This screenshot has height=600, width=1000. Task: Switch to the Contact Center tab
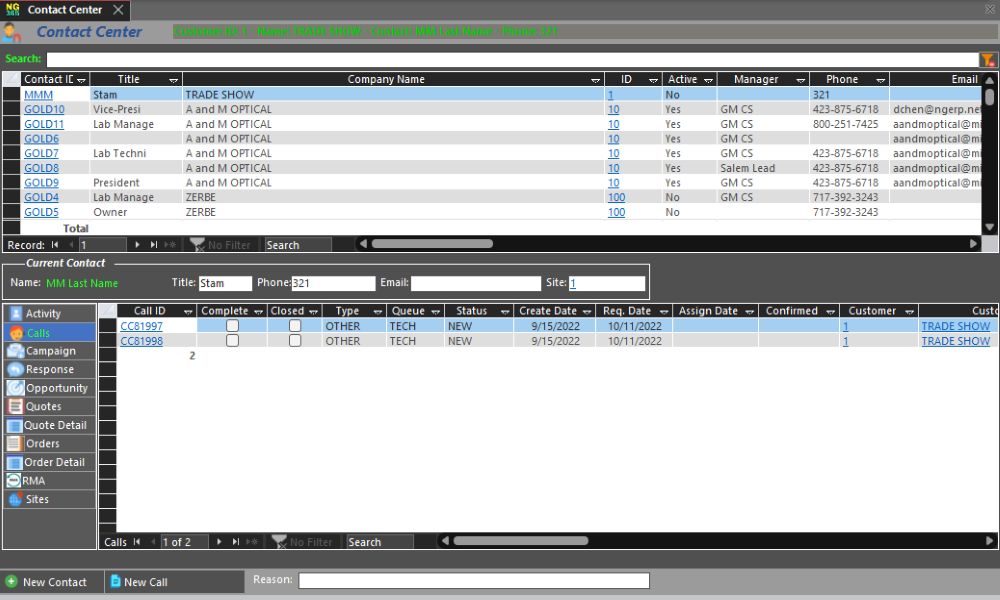tap(64, 10)
